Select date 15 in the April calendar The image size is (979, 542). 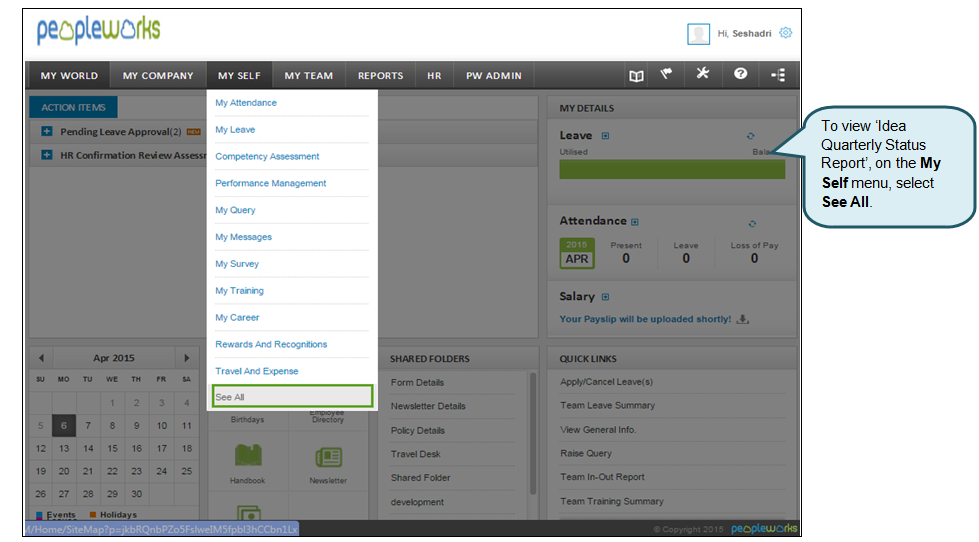[x=112, y=448]
